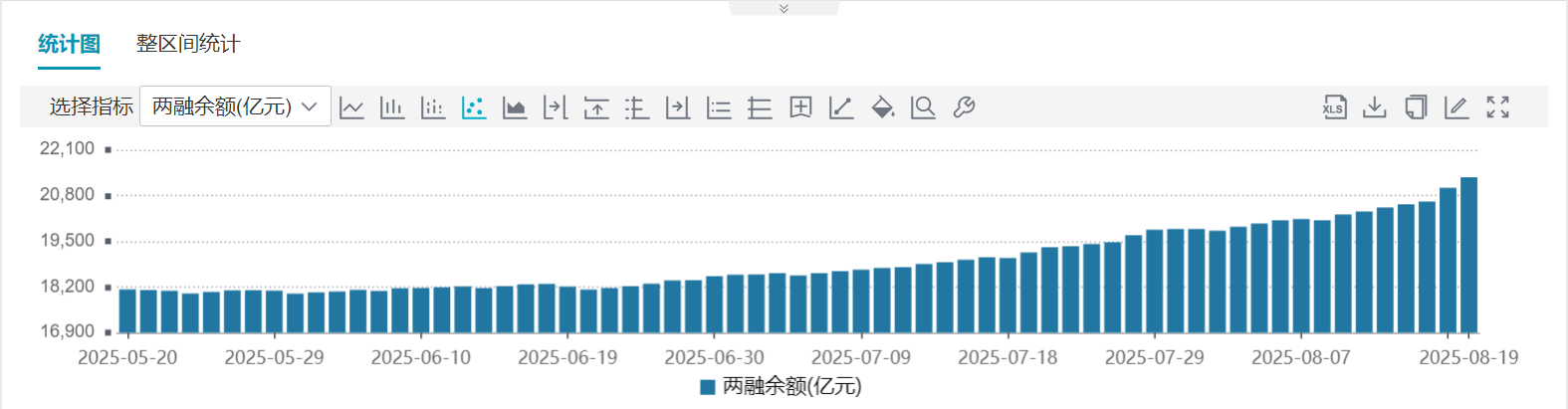Click the 2025-07-18 x-axis date label
The height and width of the screenshot is (409, 1568).
click(x=1008, y=357)
